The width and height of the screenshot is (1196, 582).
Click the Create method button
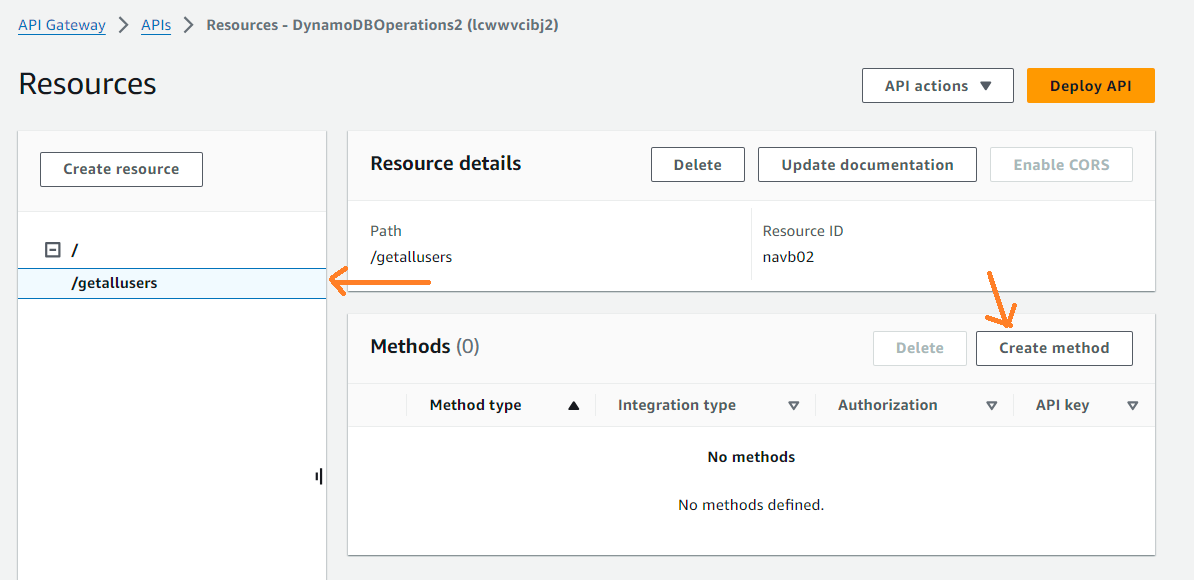1054,348
